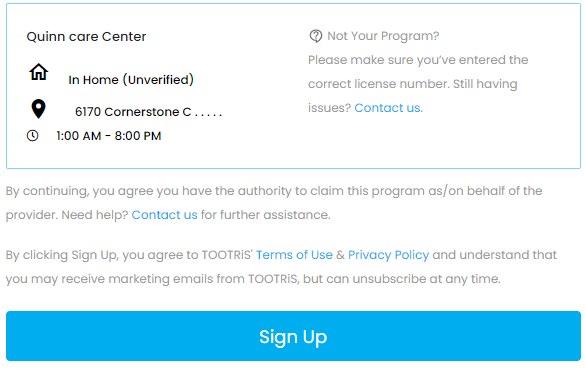The height and width of the screenshot is (378, 585).
Task: Click the truncated address ellipsis dots
Action: click(209, 115)
